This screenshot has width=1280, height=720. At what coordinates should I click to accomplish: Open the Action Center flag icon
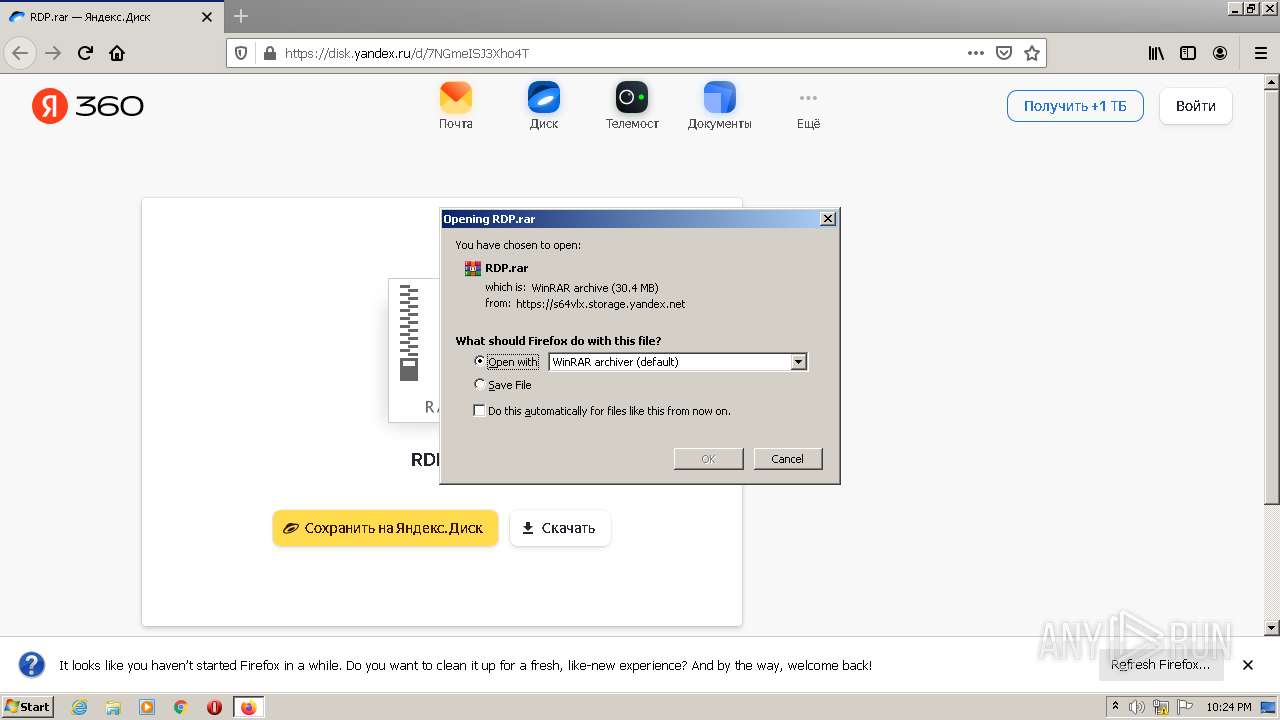(1186, 707)
